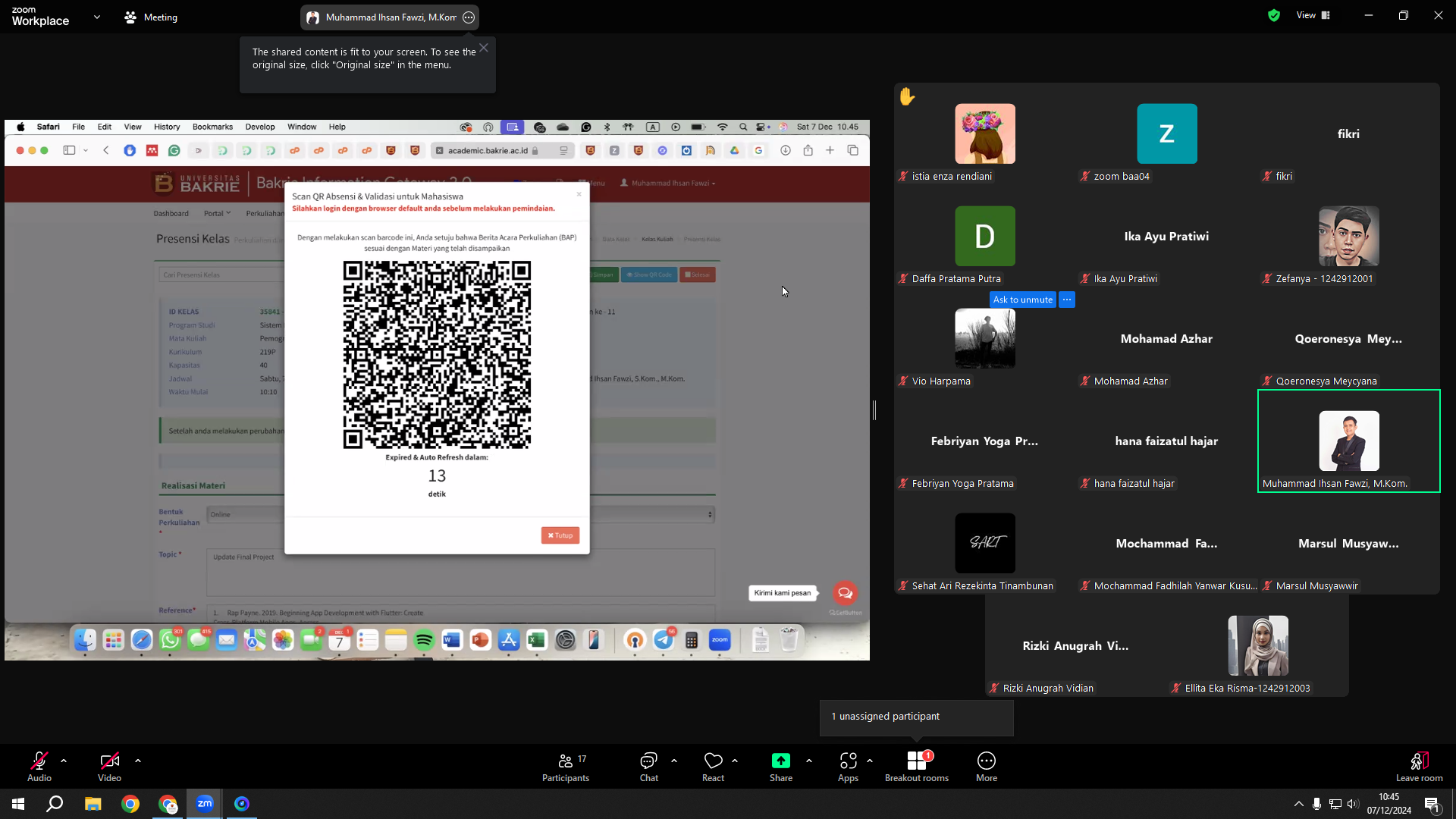The image size is (1456, 819).
Task: Open Safari Bookmarks menu in shared screen
Action: (x=212, y=127)
